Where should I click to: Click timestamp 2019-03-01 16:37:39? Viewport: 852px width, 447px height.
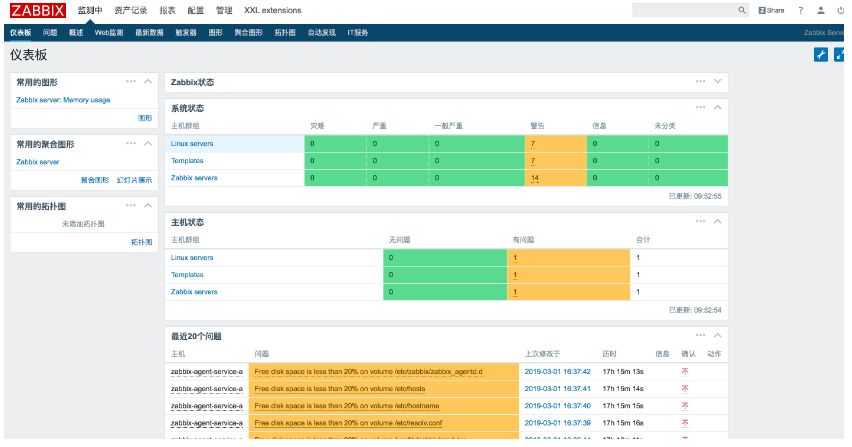coord(557,423)
